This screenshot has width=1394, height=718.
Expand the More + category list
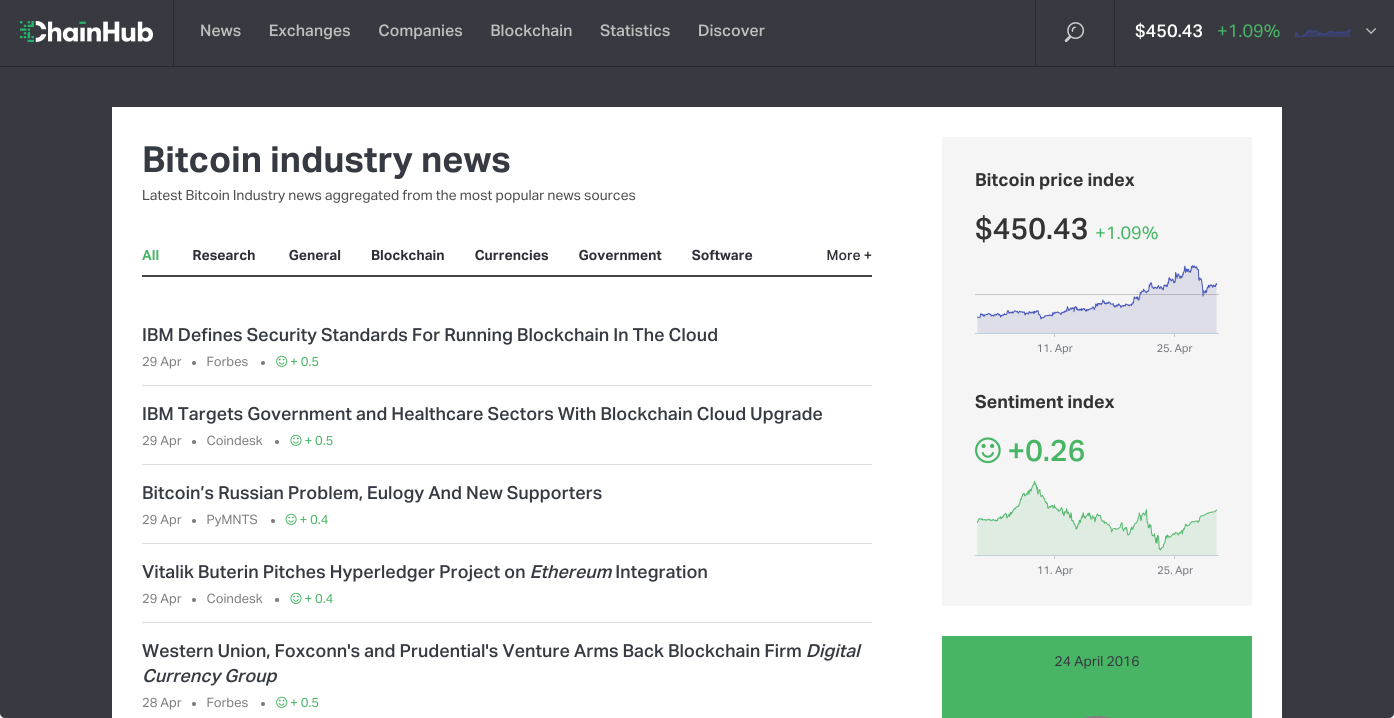pyautogui.click(x=848, y=255)
